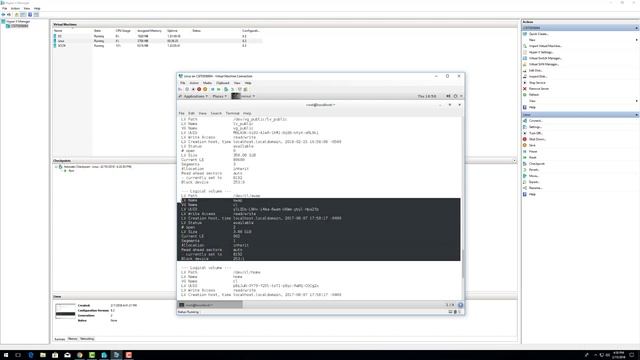Switch to Memory tab in details pane
The height and width of the screenshot is (360, 640).
click(x=73, y=339)
